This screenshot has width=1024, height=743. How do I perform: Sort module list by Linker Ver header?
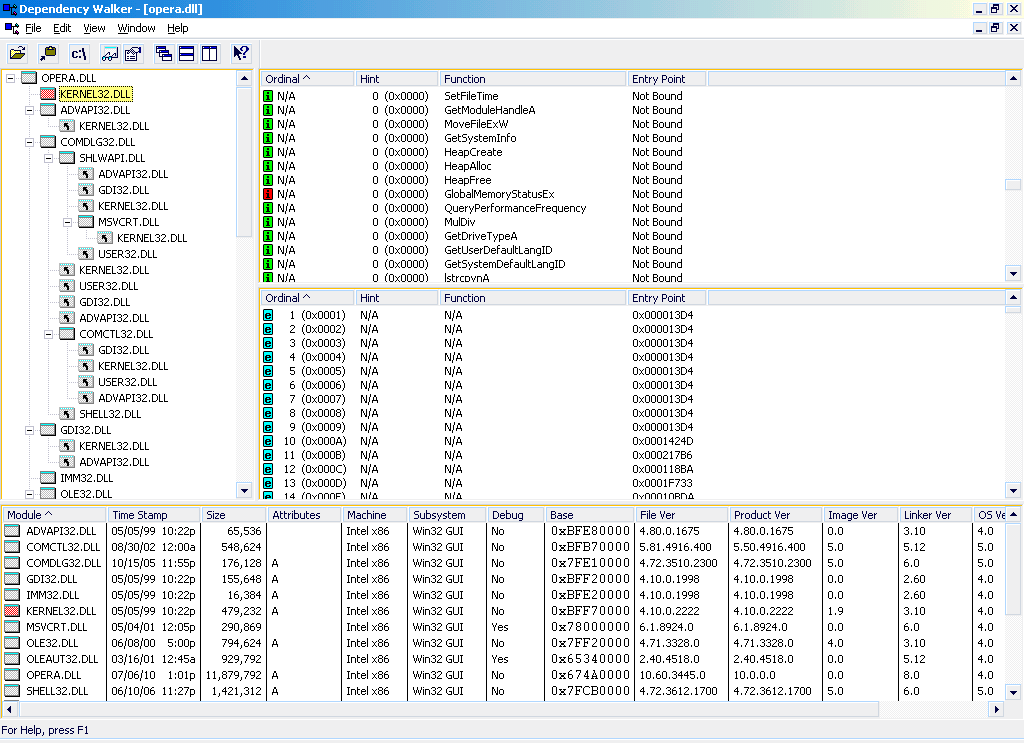coord(936,514)
